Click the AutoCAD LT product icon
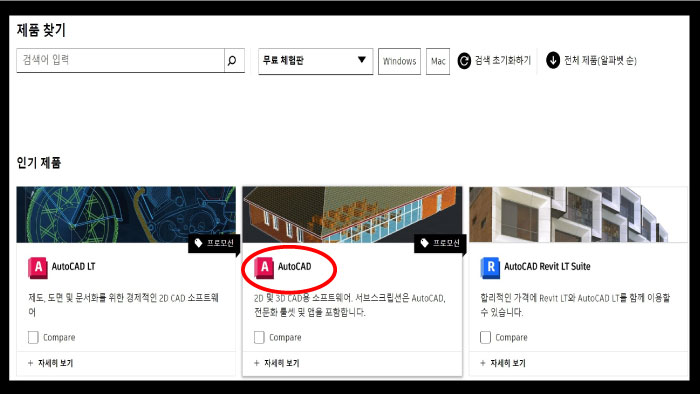Image resolution: width=700 pixels, height=394 pixels. point(38,267)
